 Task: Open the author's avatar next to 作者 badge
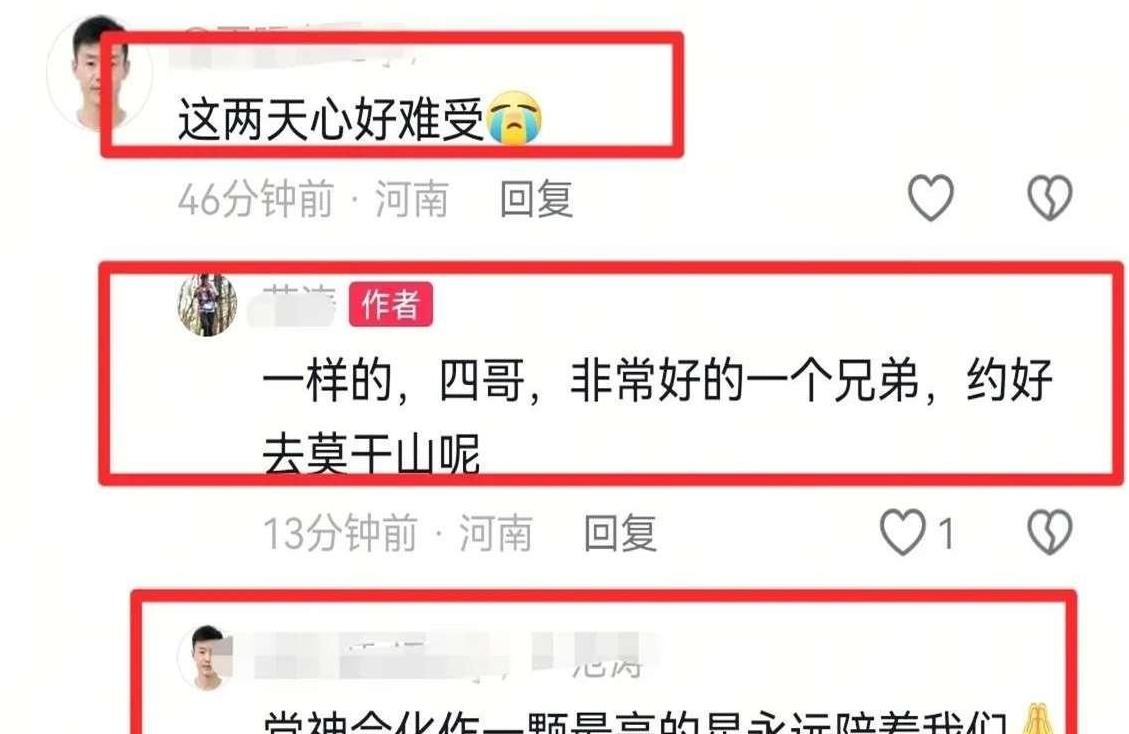tap(207, 305)
